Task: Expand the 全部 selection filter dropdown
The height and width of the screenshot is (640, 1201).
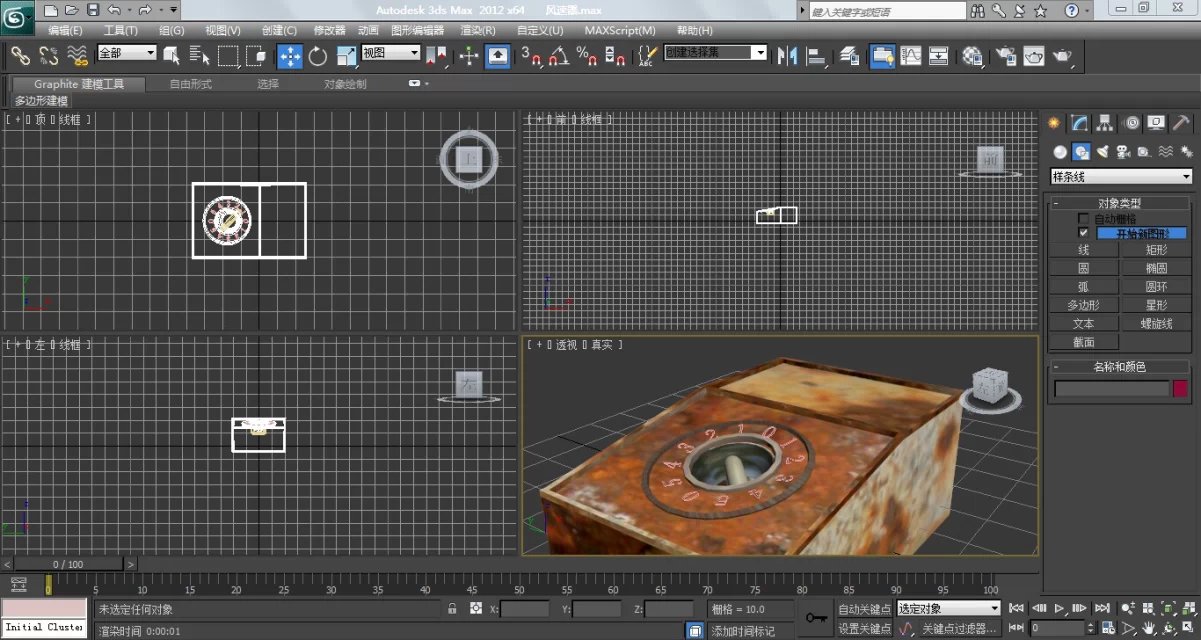Action: 127,53
